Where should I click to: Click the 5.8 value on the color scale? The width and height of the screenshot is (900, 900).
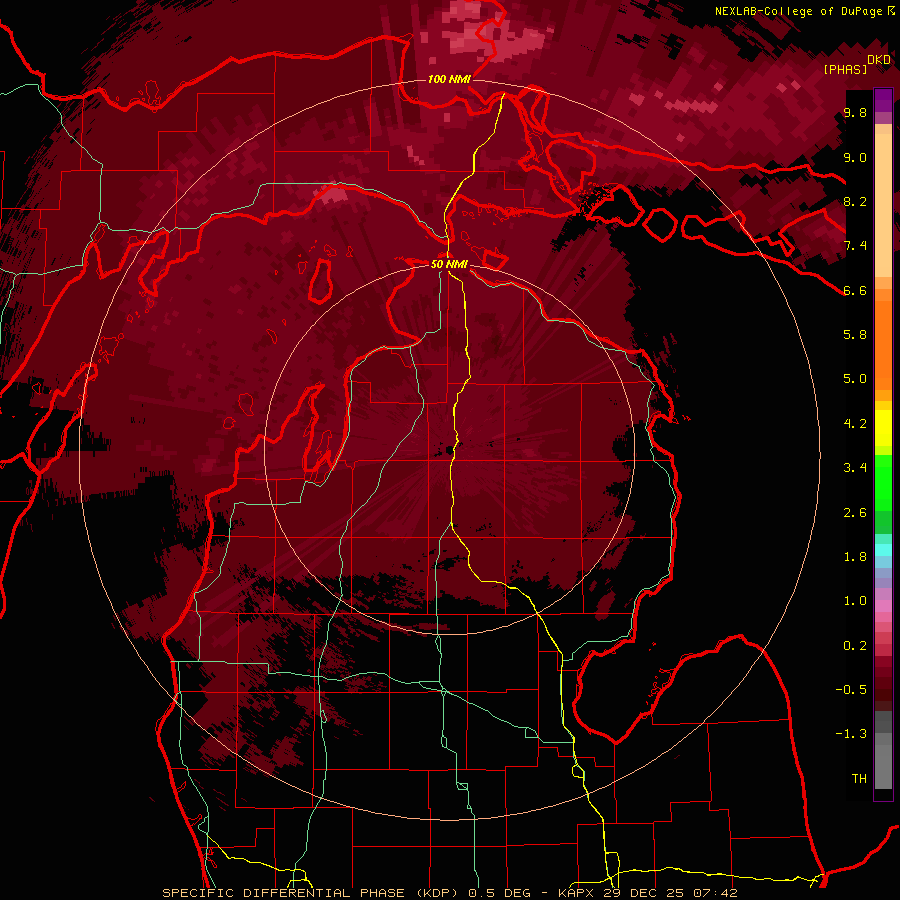tap(855, 335)
